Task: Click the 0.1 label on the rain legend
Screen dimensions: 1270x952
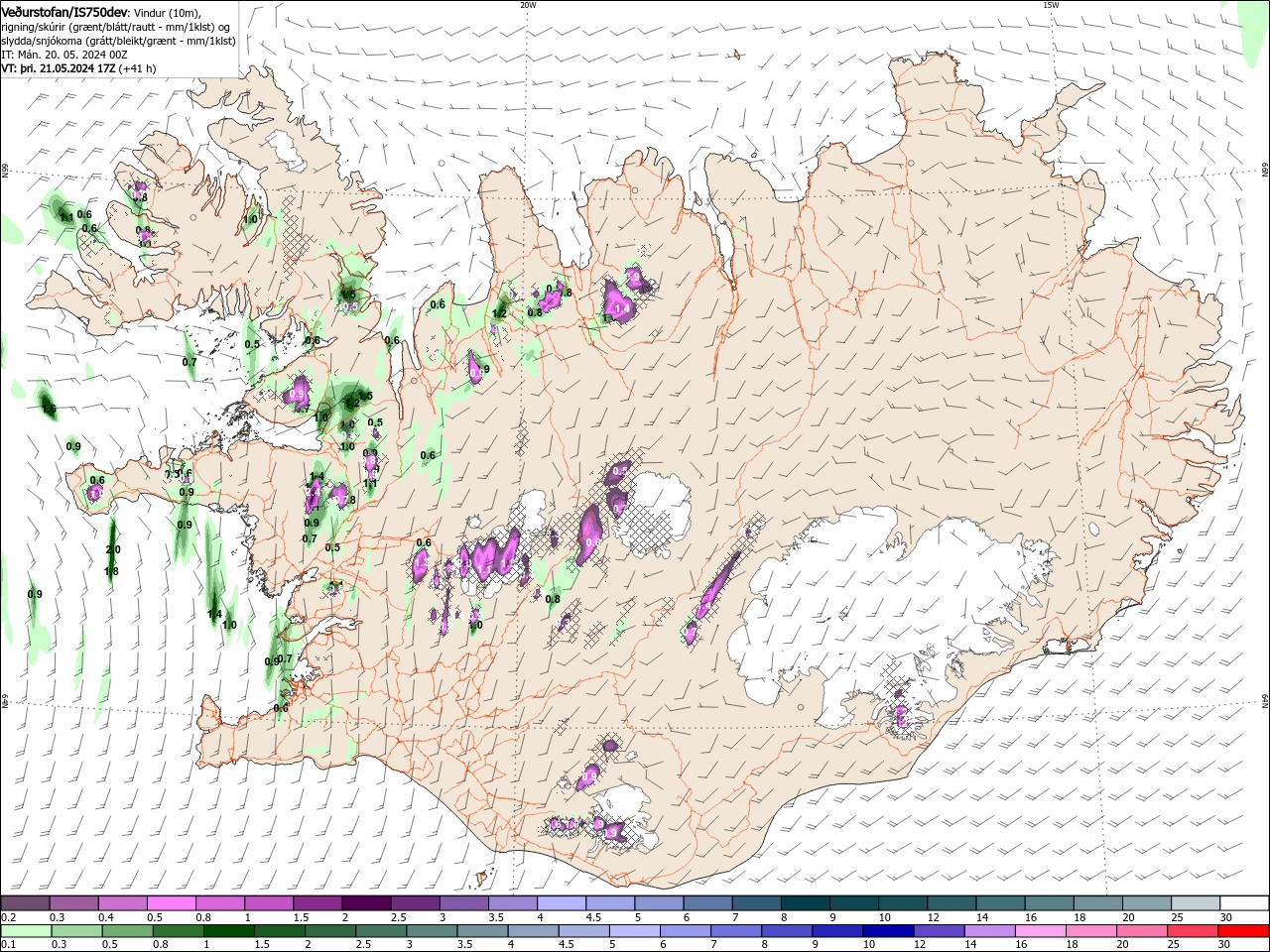Action: (8, 944)
